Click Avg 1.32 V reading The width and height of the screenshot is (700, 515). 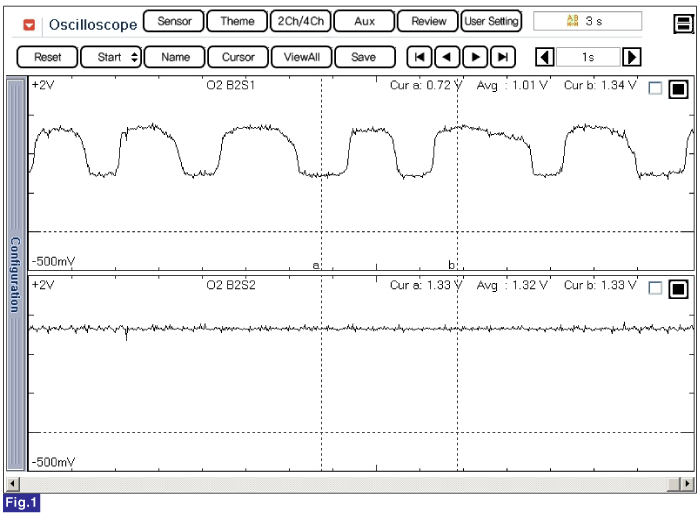click(512, 285)
